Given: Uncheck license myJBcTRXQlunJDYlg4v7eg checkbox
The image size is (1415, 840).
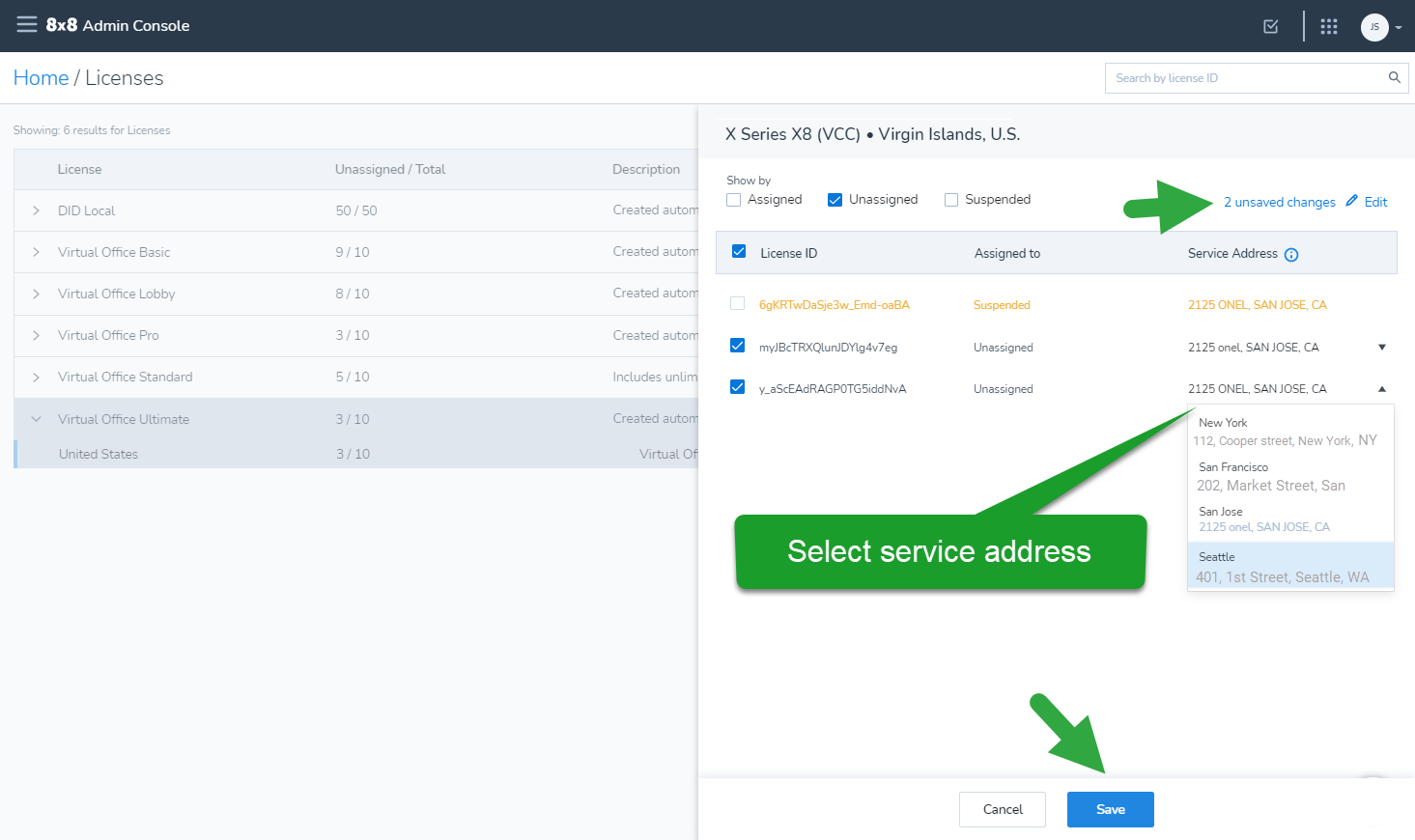Looking at the screenshot, I should (x=738, y=346).
